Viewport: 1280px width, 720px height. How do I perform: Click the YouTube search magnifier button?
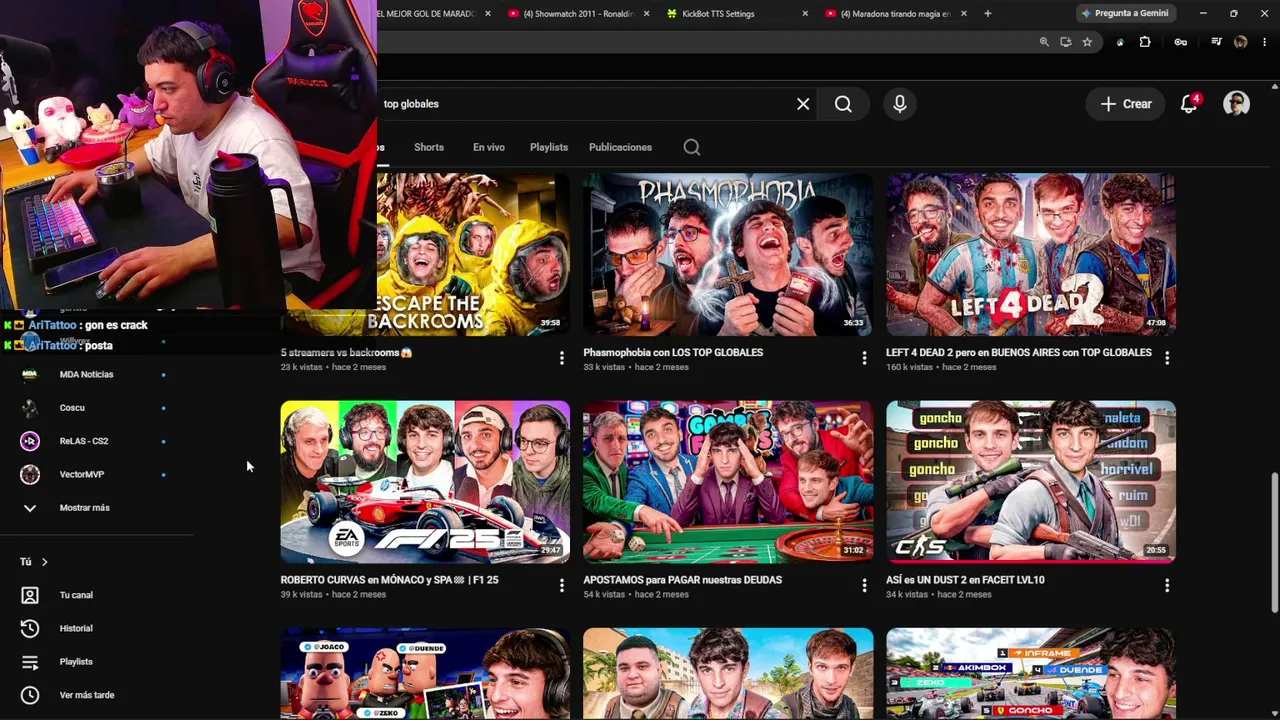pos(843,104)
